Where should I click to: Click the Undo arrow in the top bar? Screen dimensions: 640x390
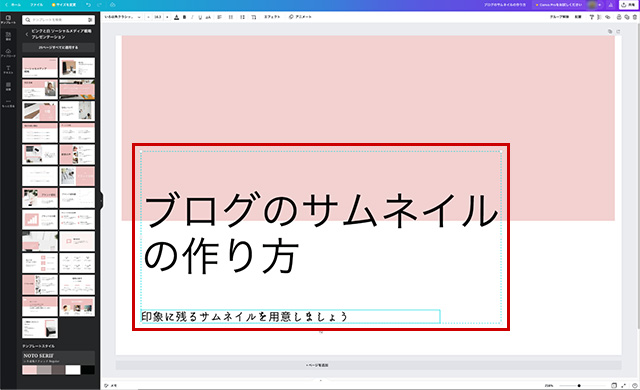[x=89, y=5]
